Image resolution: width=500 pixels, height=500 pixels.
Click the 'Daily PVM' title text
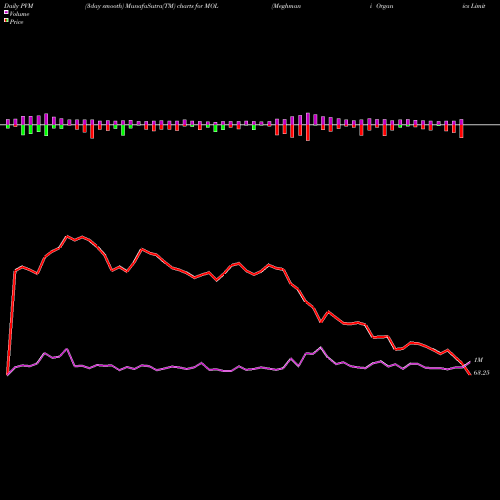pyautogui.click(x=19, y=6)
